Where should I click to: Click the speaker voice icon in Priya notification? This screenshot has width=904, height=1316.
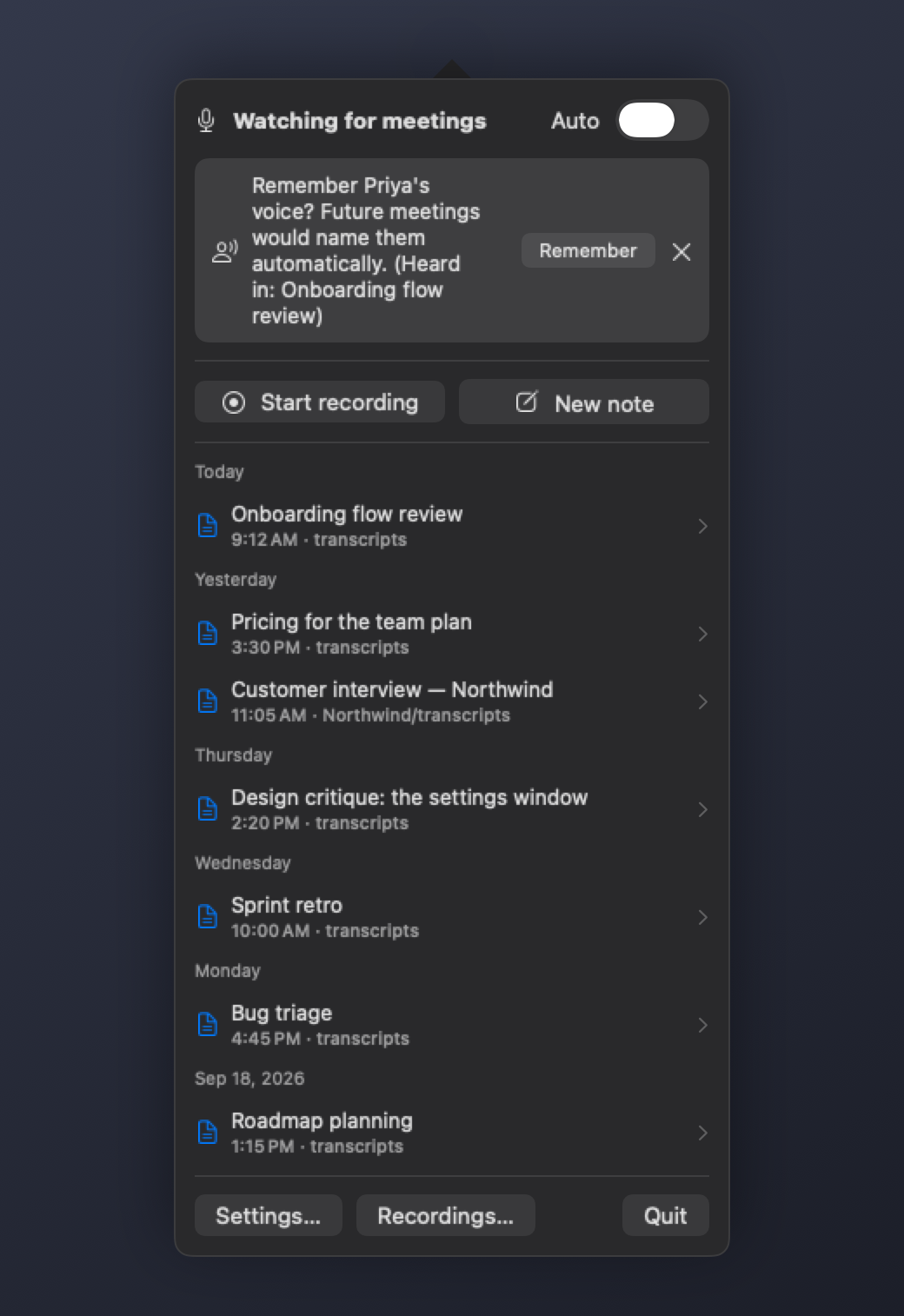click(x=225, y=251)
